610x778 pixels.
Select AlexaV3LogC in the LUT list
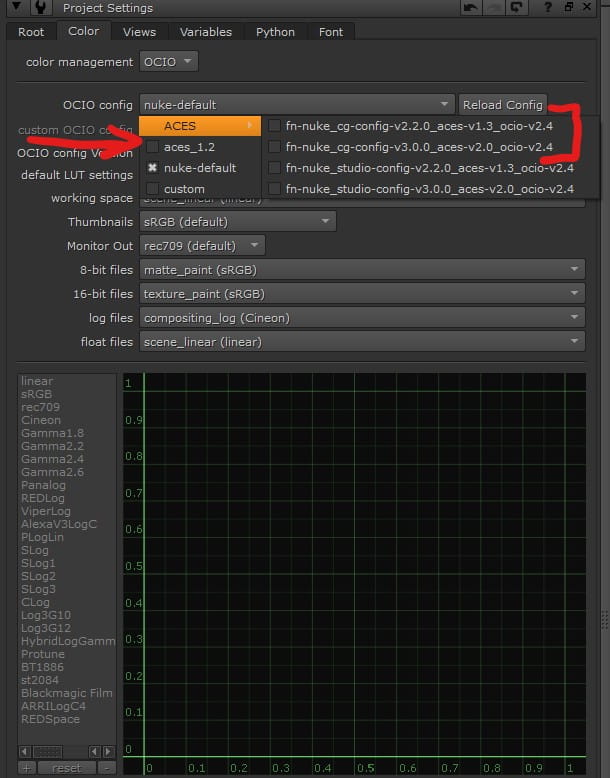tap(59, 524)
